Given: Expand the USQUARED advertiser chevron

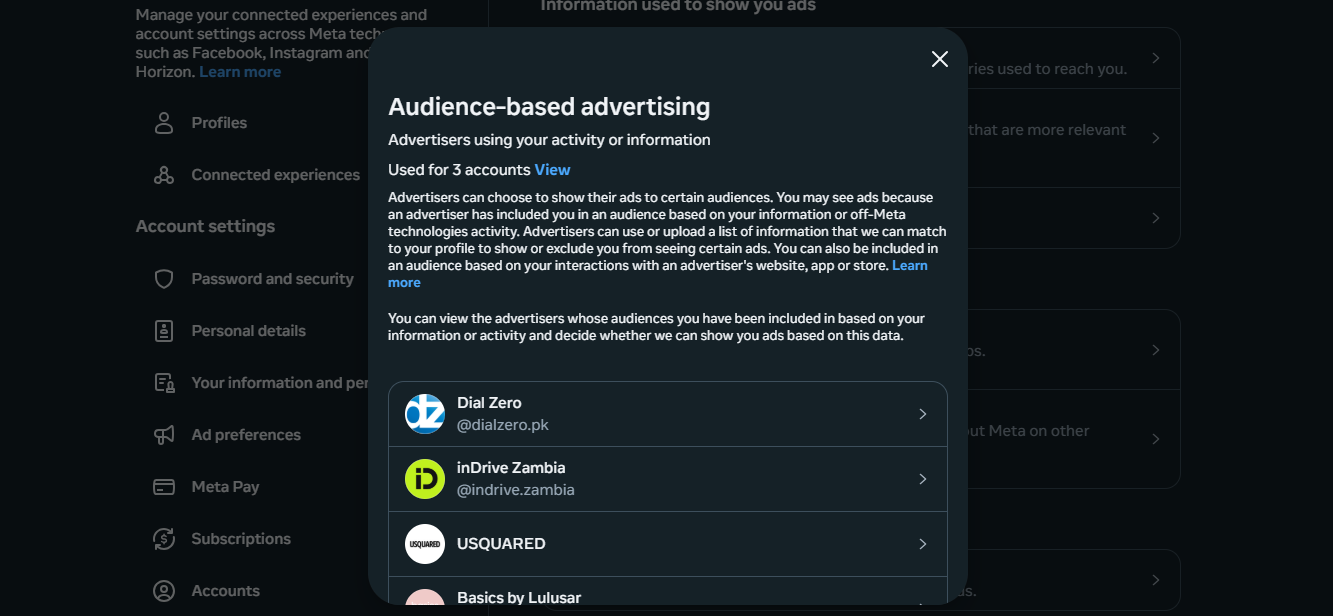Looking at the screenshot, I should [x=922, y=544].
